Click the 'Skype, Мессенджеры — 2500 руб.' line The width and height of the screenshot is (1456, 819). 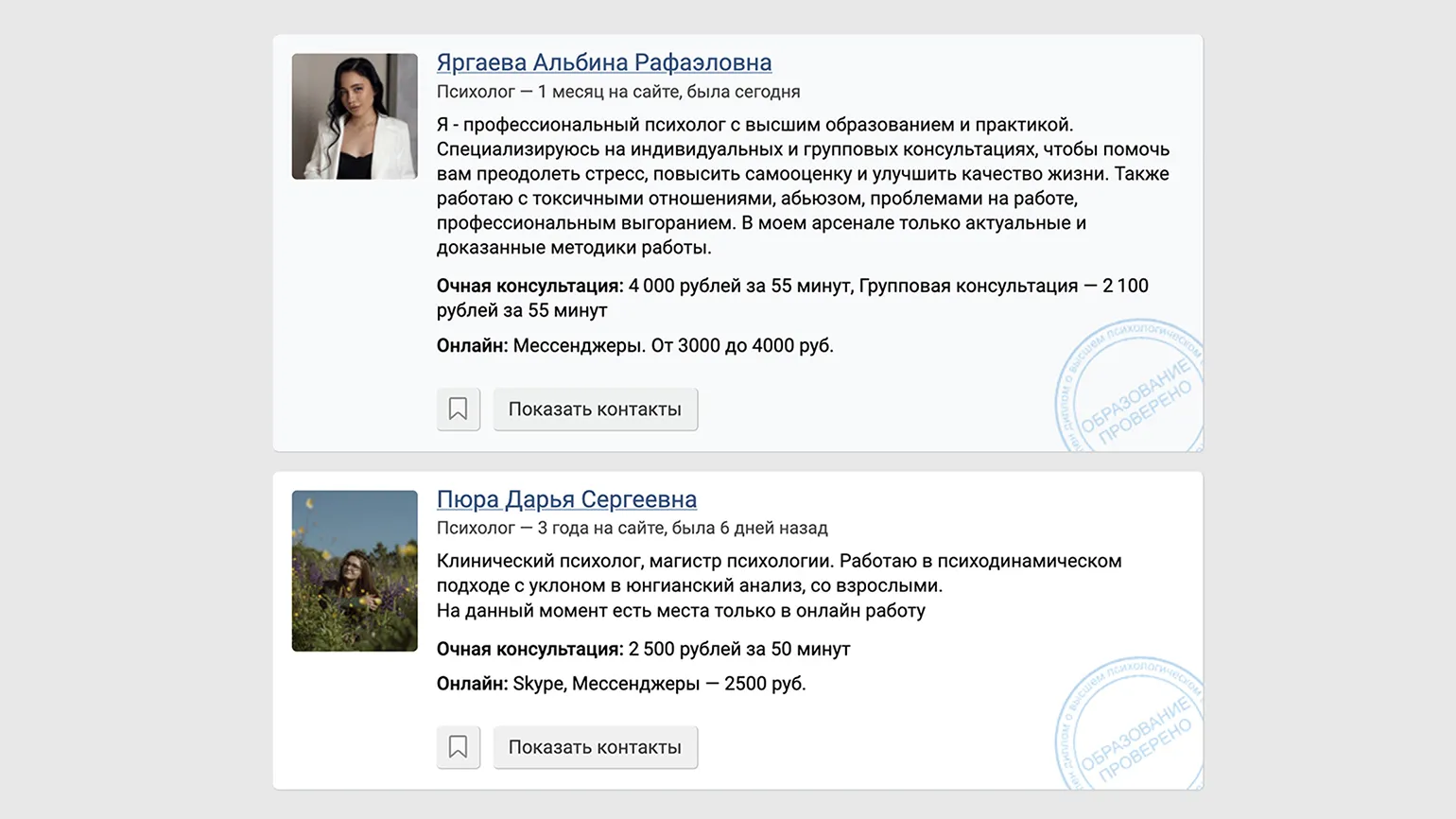point(659,684)
